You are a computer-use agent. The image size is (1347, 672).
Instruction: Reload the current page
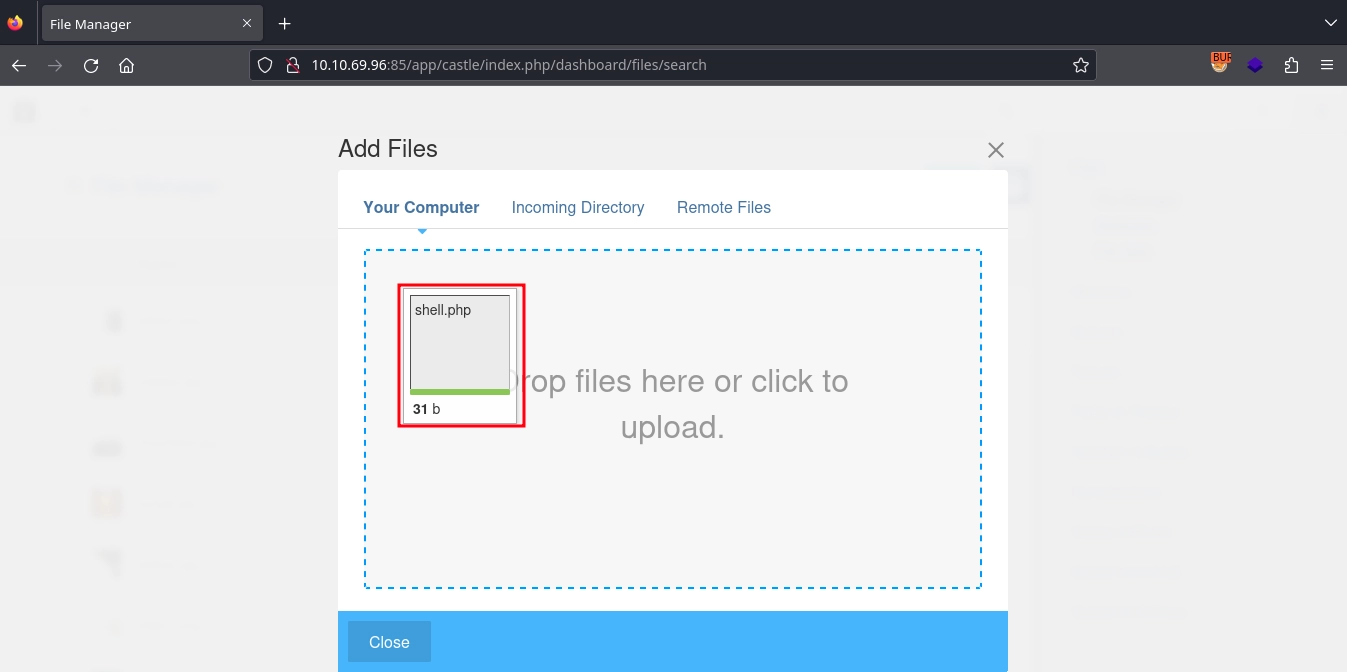(91, 66)
